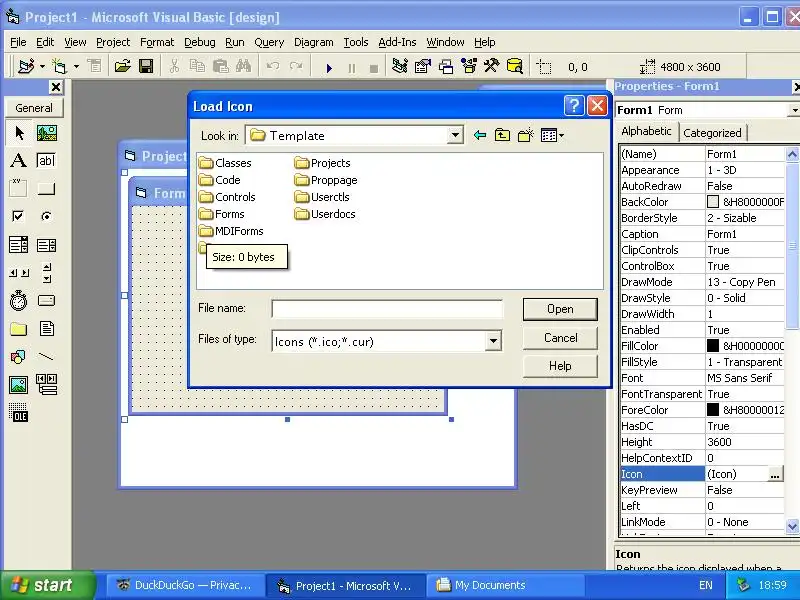Open the File menu
The width and height of the screenshot is (800, 600).
18,42
